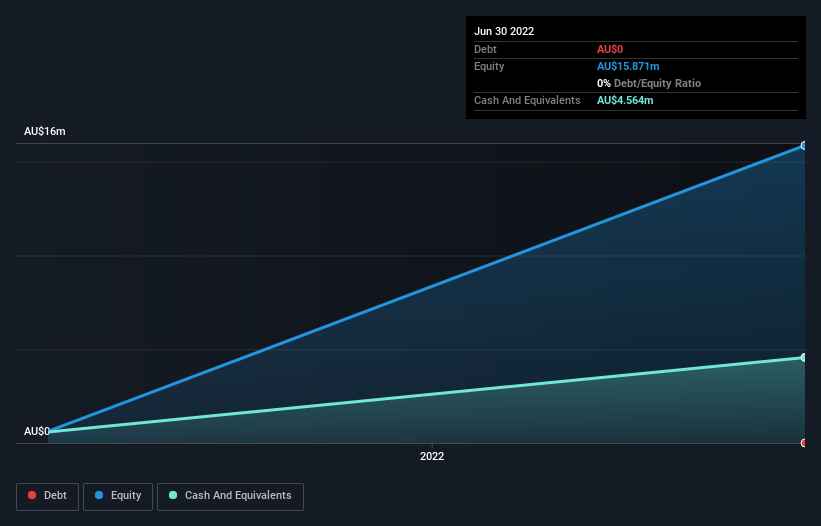Click the 2022 x-axis label
Screen dimensions: 821x526
tap(432, 456)
